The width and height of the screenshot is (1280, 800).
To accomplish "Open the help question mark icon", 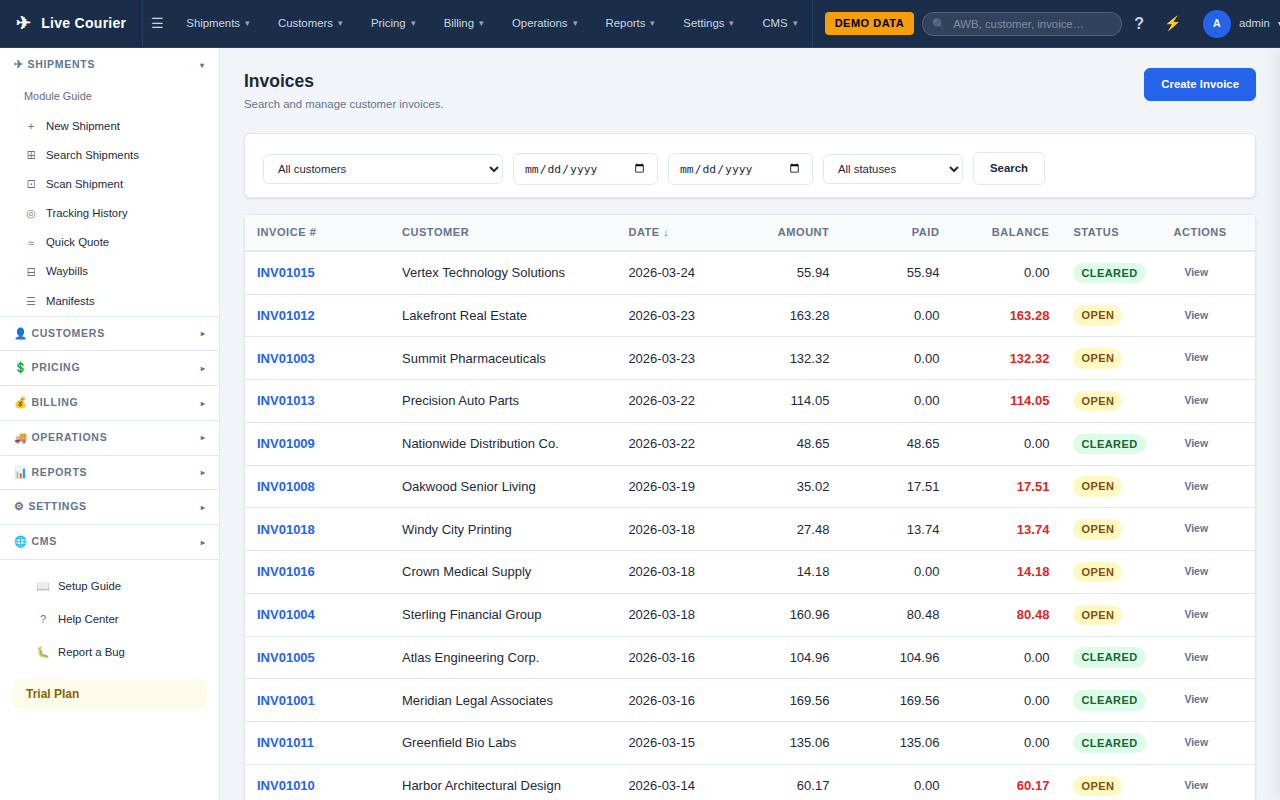I will [1138, 23].
